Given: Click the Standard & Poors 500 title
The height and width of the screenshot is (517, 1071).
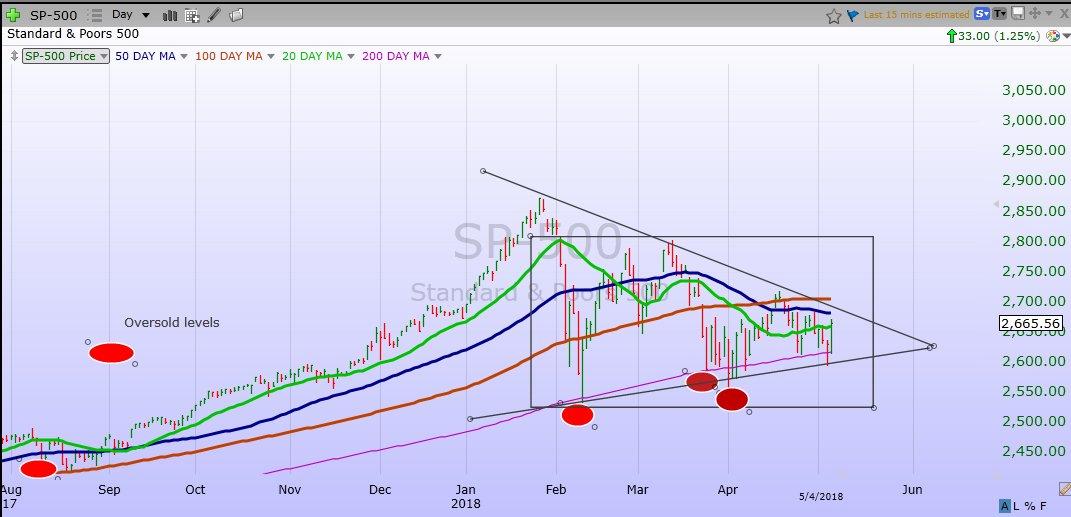Looking at the screenshot, I should pyautogui.click(x=72, y=33).
